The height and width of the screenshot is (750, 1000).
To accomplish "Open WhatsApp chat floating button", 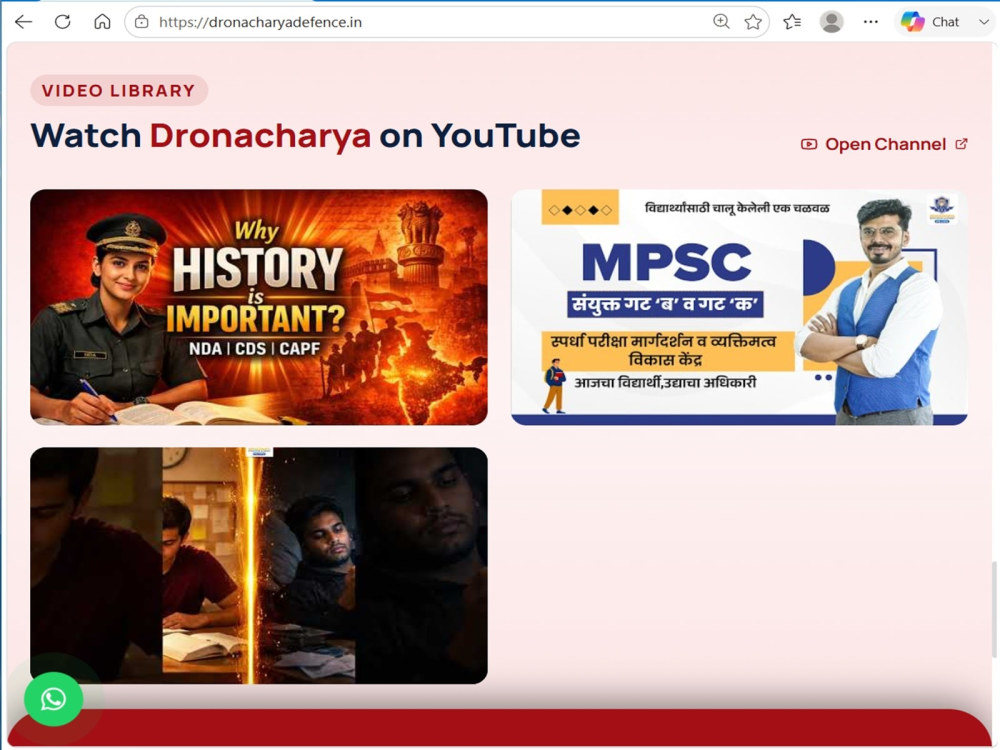I will 54,699.
